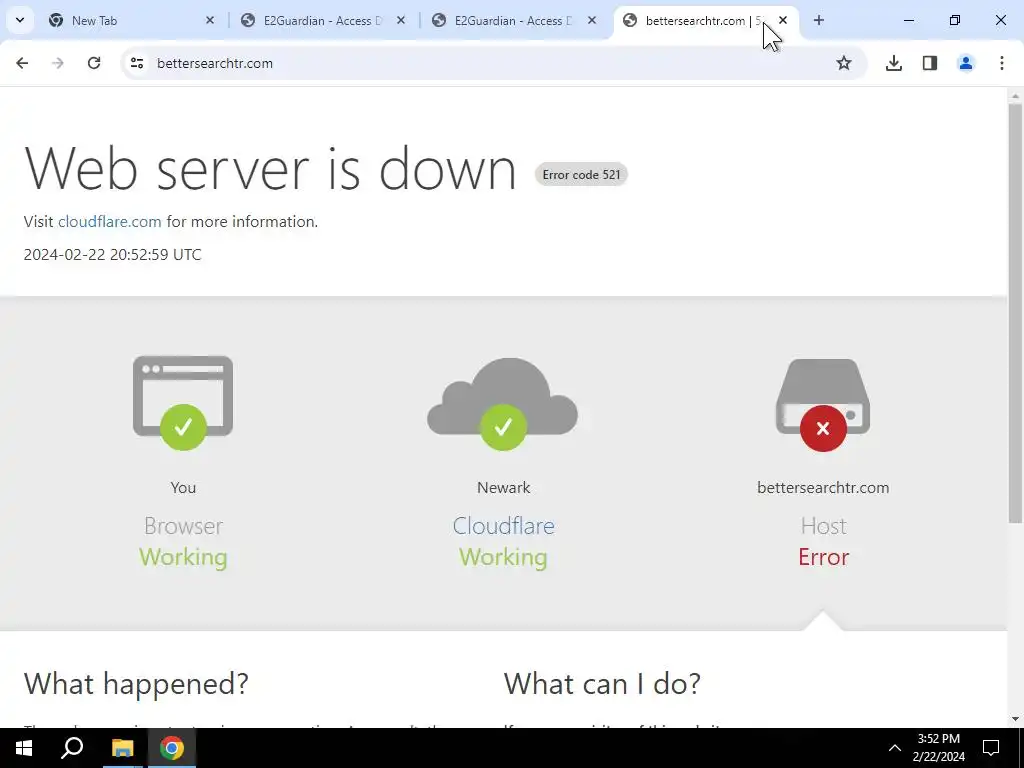
Task: Open a new tab with the plus button
Action: point(819,20)
